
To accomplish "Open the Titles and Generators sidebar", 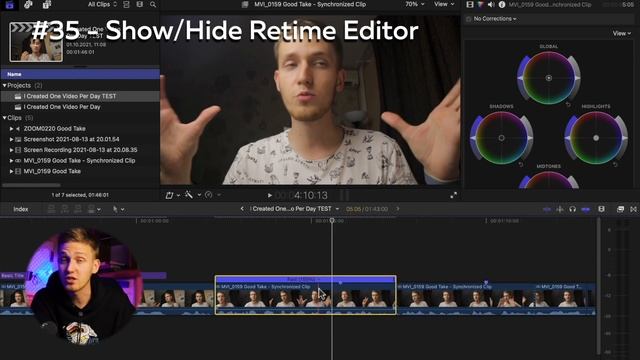I will click(x=47, y=4).
